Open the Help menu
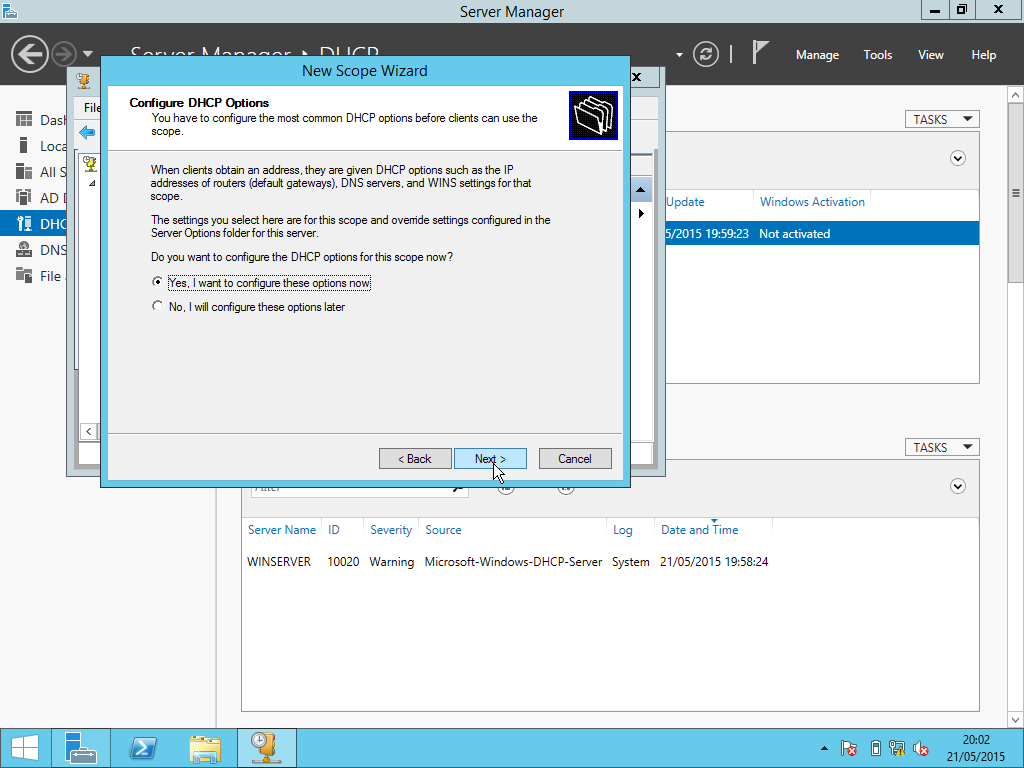 [x=984, y=55]
